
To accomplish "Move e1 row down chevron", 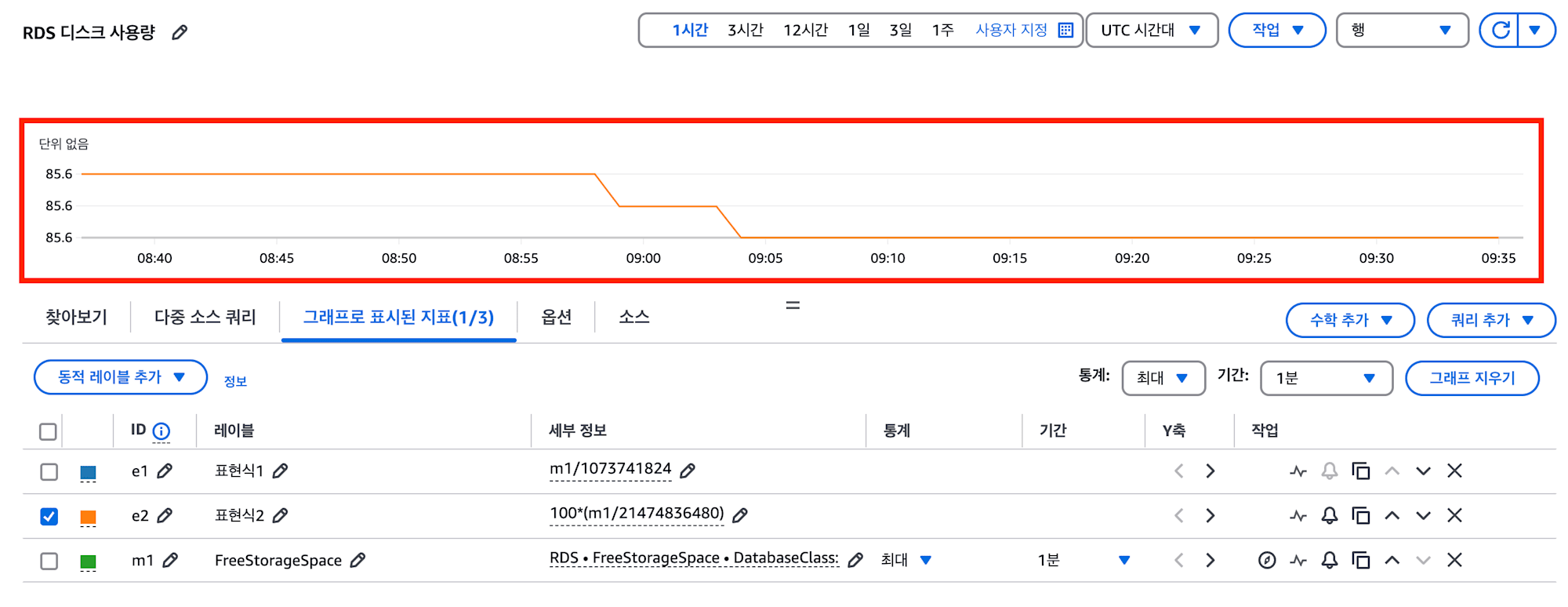I will [1424, 471].
